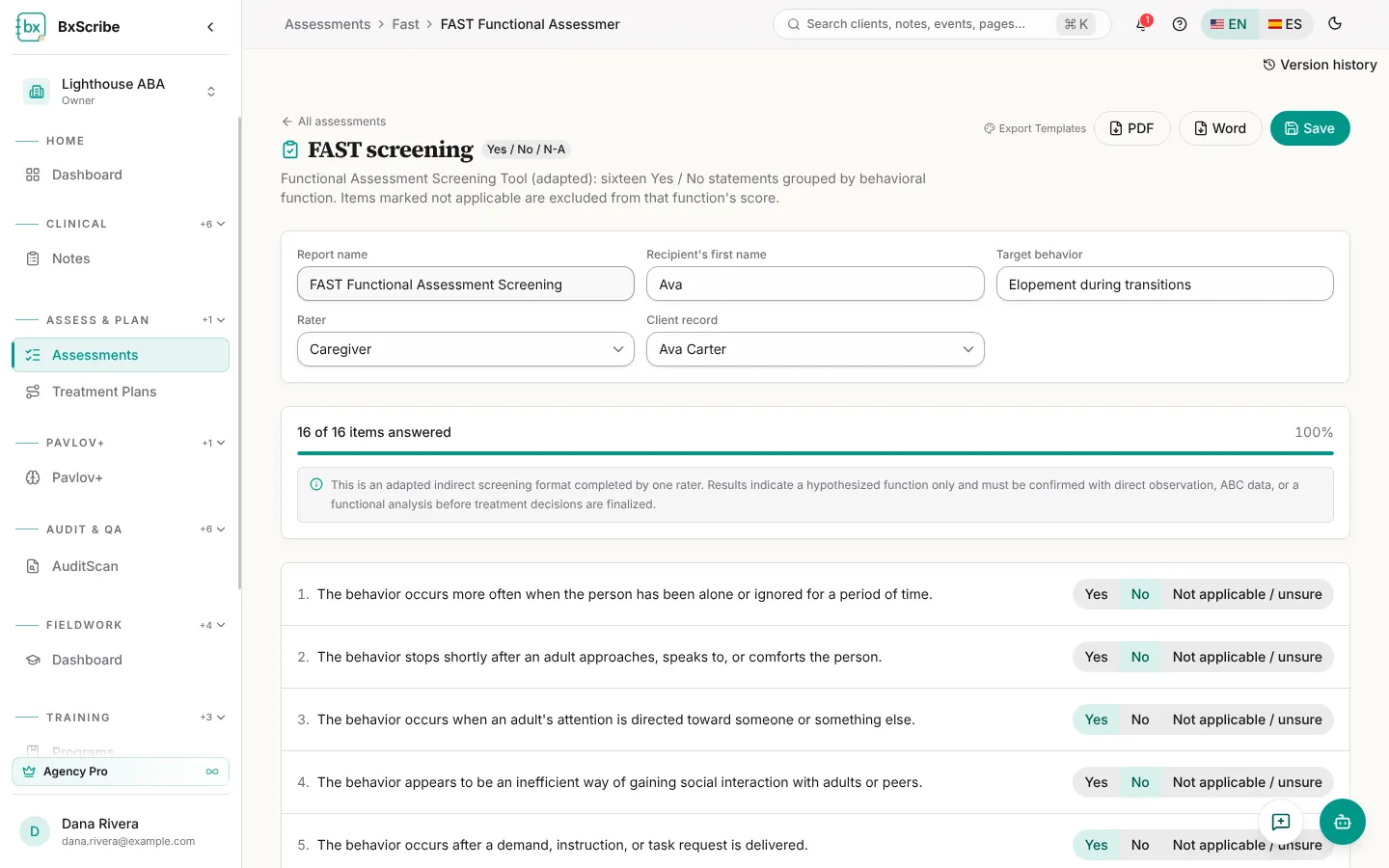Viewport: 1389px width, 868px height.
Task: Expand the Assess & Plan section
Action: click(213, 320)
